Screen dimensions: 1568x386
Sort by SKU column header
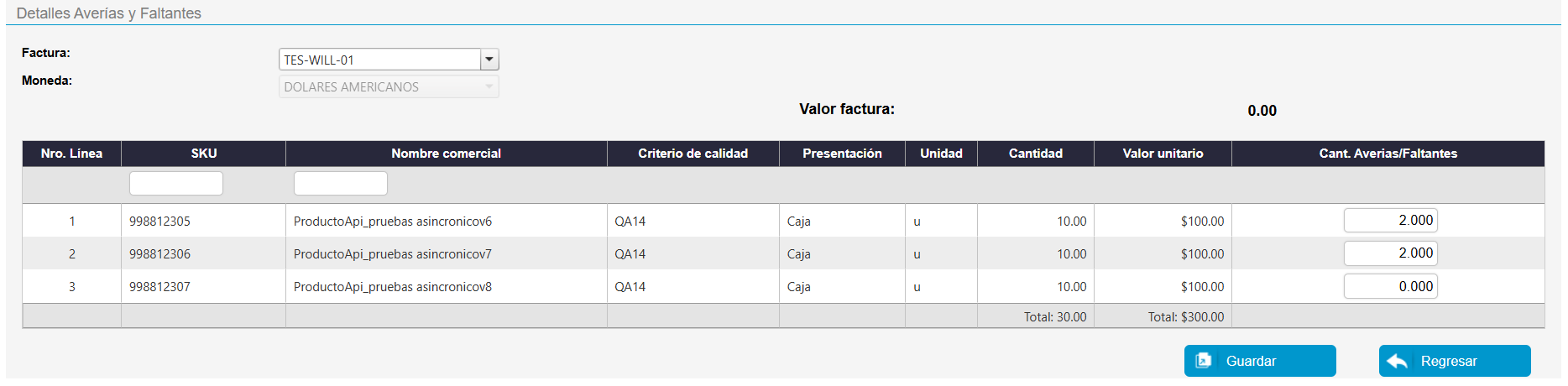point(204,154)
